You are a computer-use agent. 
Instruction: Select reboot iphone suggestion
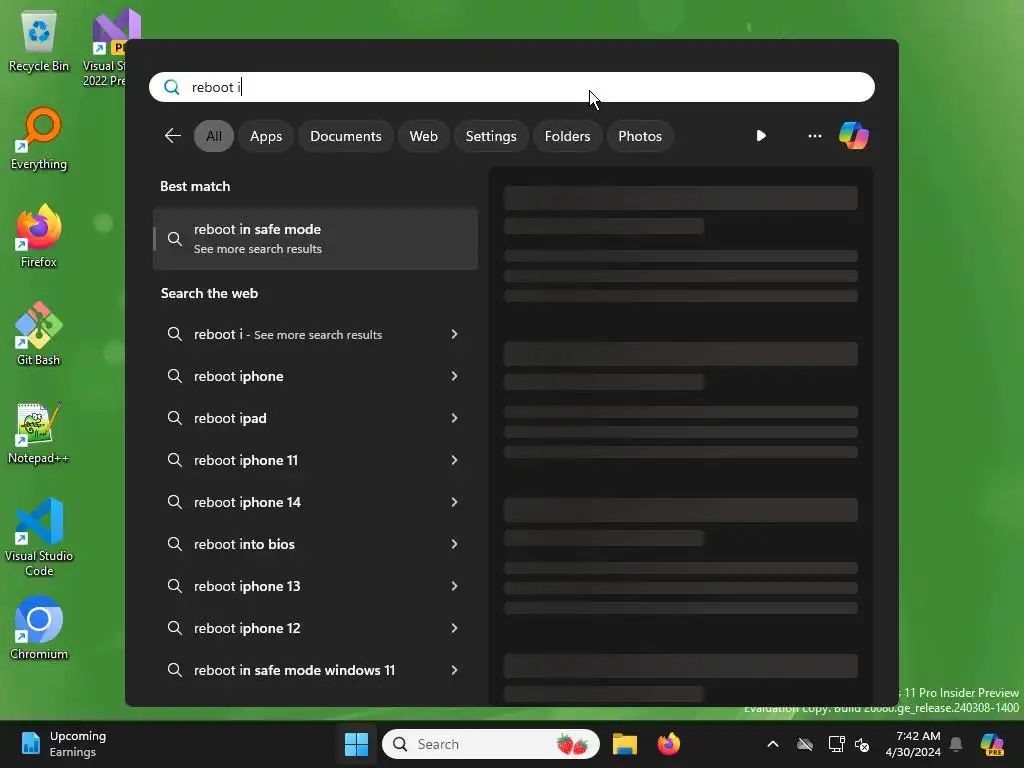tap(315, 376)
